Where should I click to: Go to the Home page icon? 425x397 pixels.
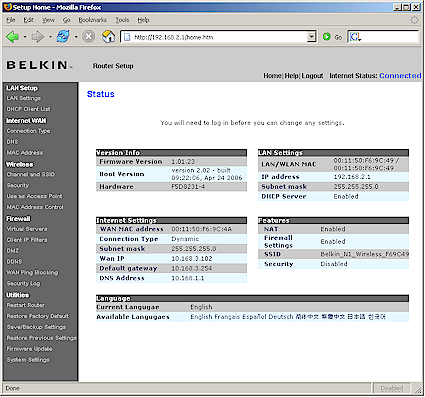108,37
